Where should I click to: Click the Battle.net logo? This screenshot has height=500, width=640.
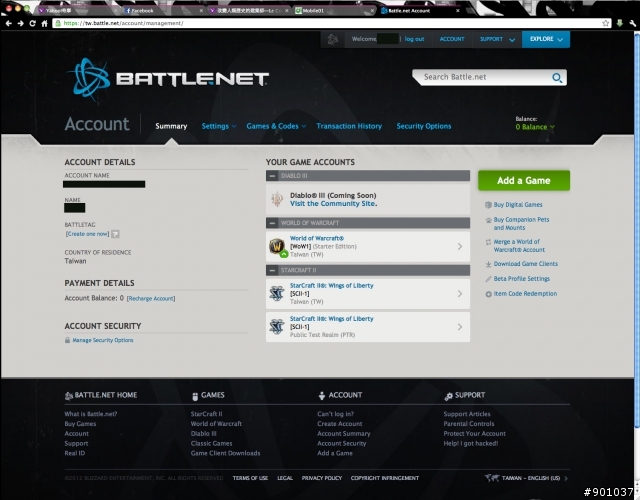[x=168, y=78]
